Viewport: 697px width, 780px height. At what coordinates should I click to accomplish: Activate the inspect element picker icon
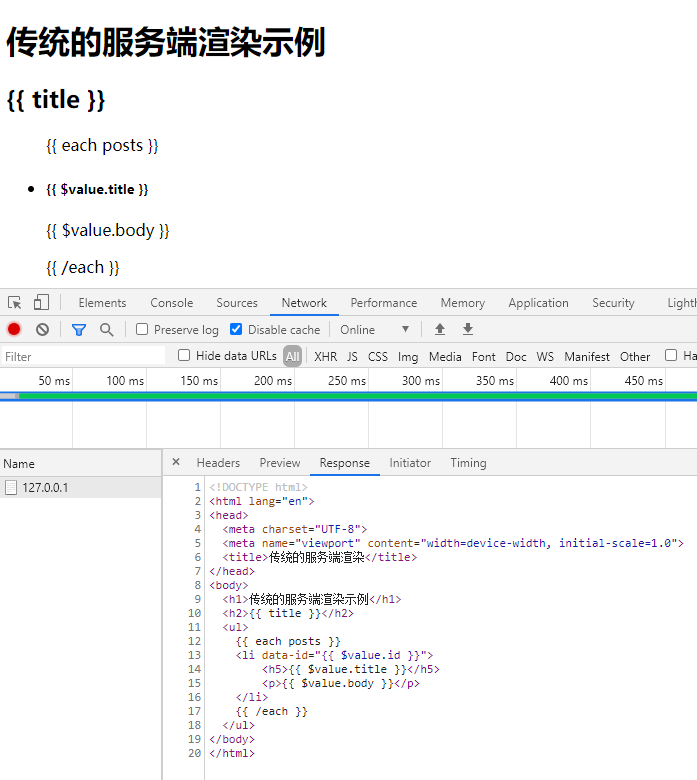pos(14,302)
